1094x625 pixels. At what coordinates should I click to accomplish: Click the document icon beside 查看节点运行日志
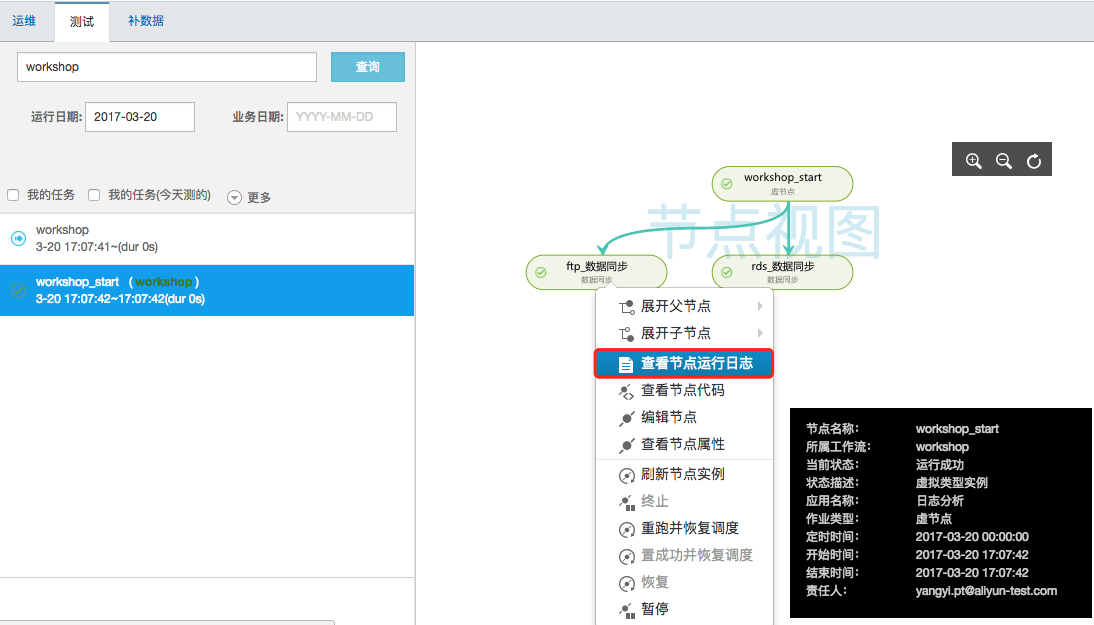[626, 363]
